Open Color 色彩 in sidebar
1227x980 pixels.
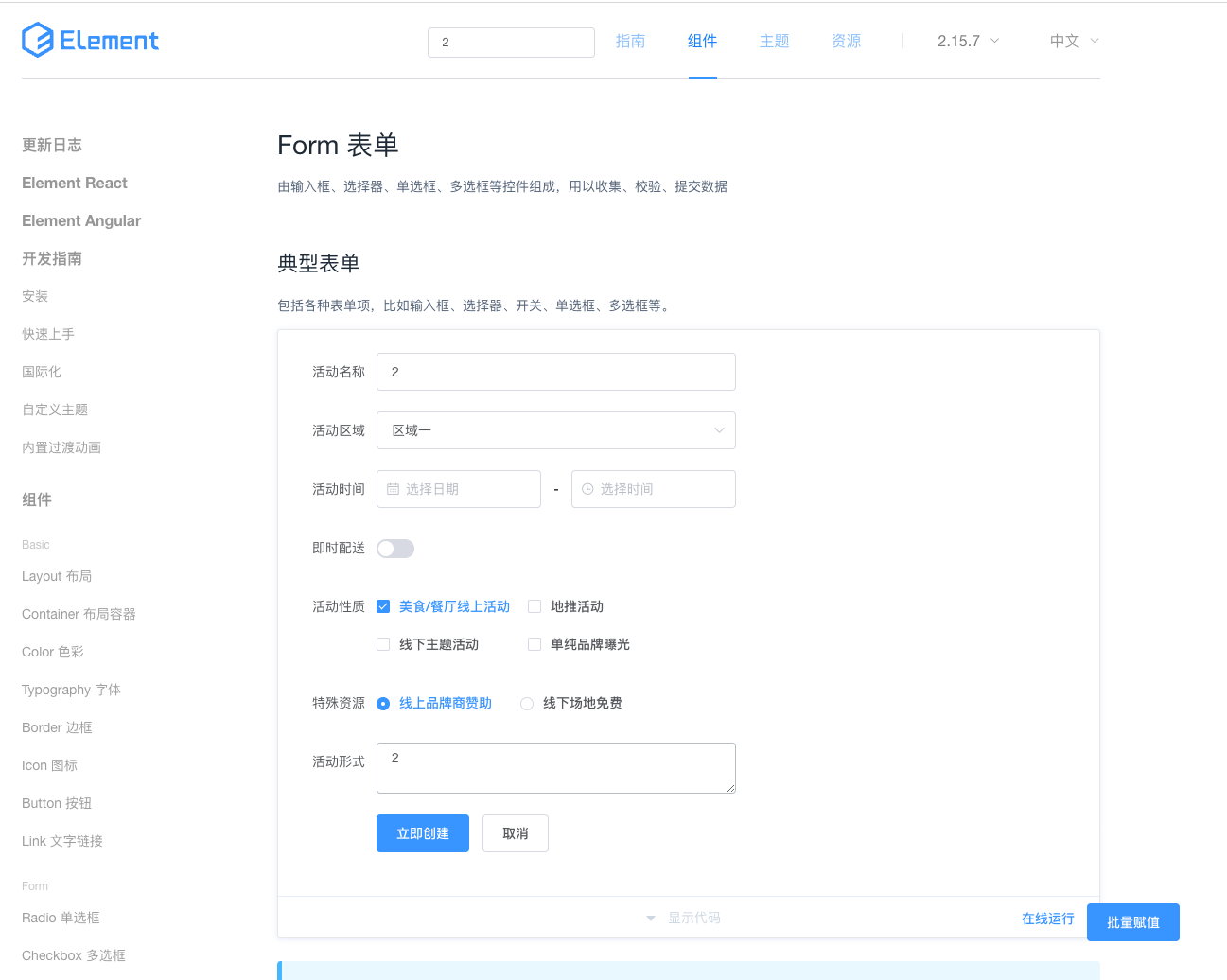coord(53,652)
